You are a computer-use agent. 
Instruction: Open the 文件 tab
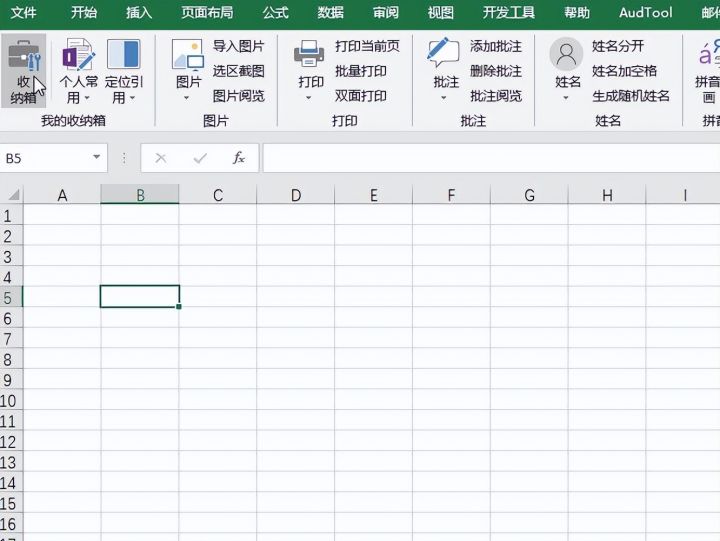pyautogui.click(x=23, y=12)
